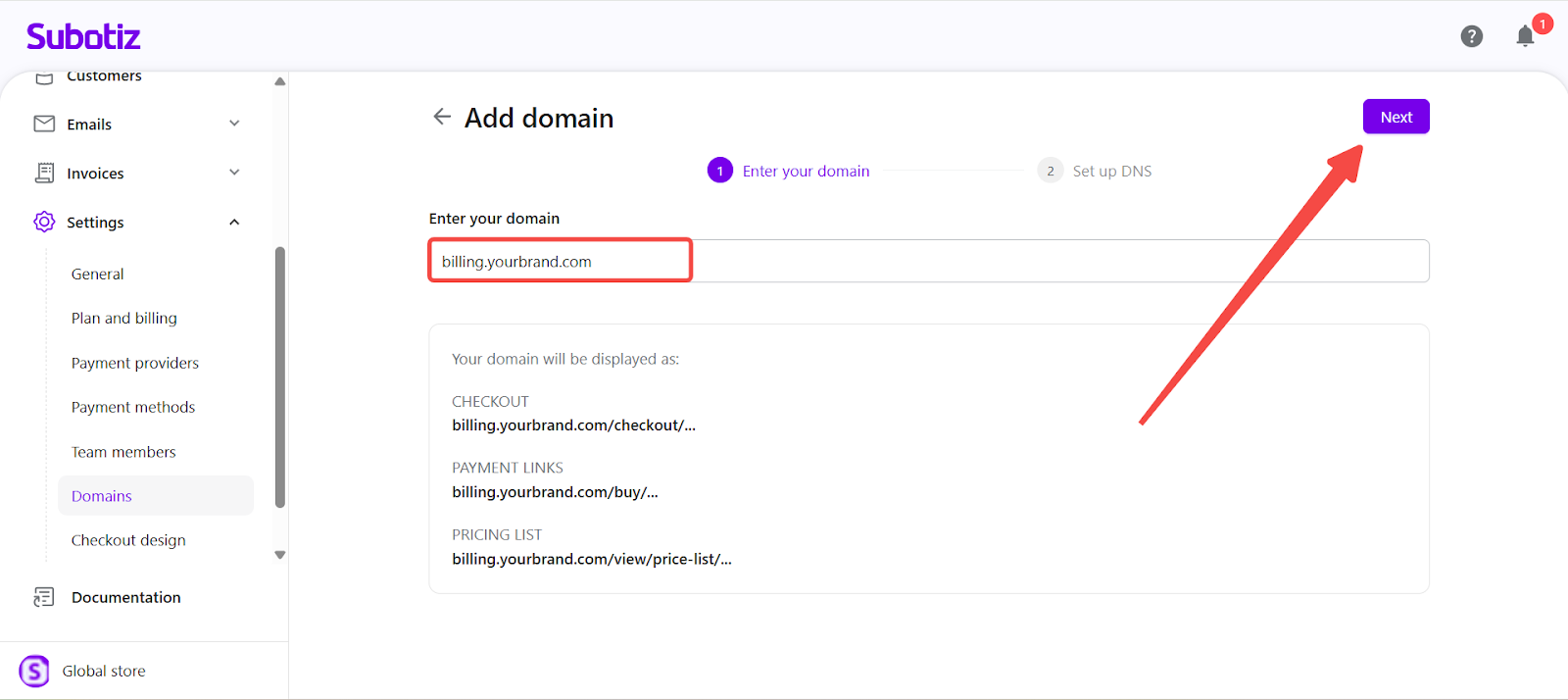Screen dimensions: 1568x700
Task: Click the Documentation icon in sidebar
Action: pos(44,597)
